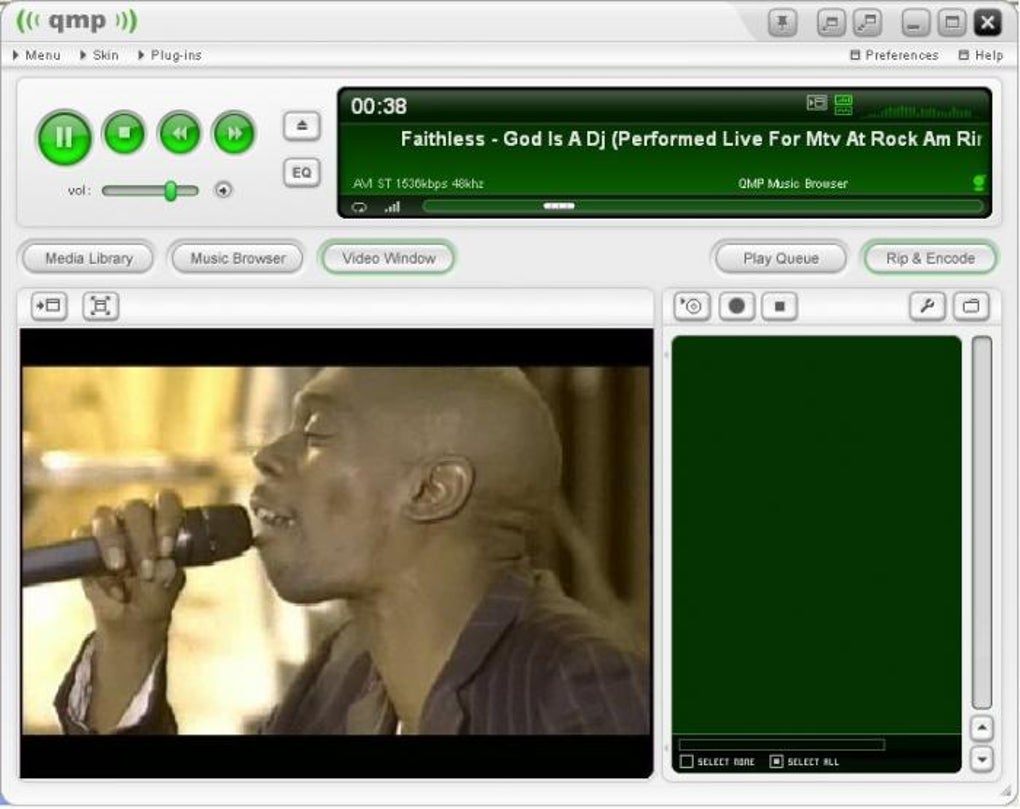1020x809 pixels.
Task: Click the video mode icon in display
Action: tap(816, 103)
